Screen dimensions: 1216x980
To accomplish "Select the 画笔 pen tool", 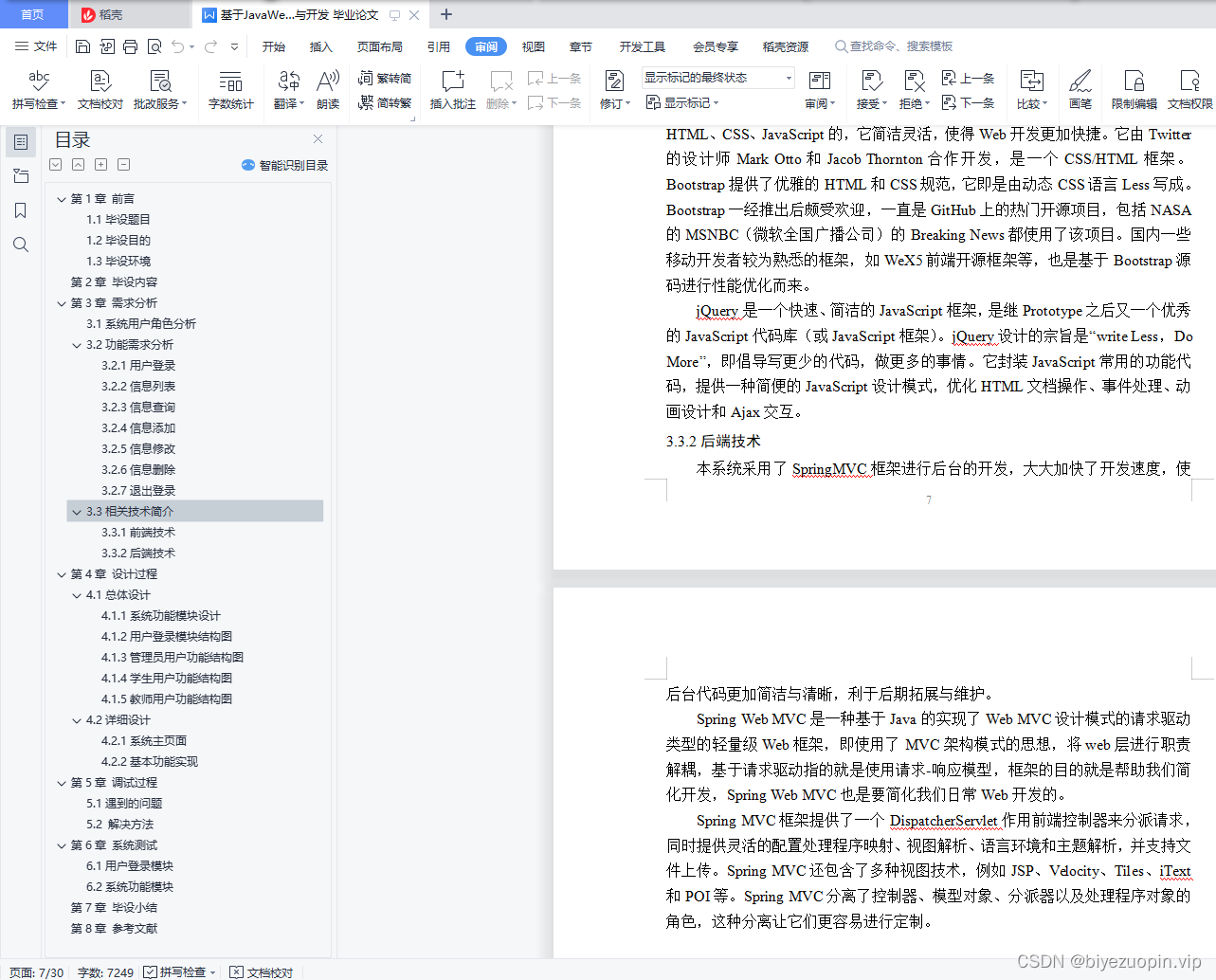I will pyautogui.click(x=1080, y=90).
